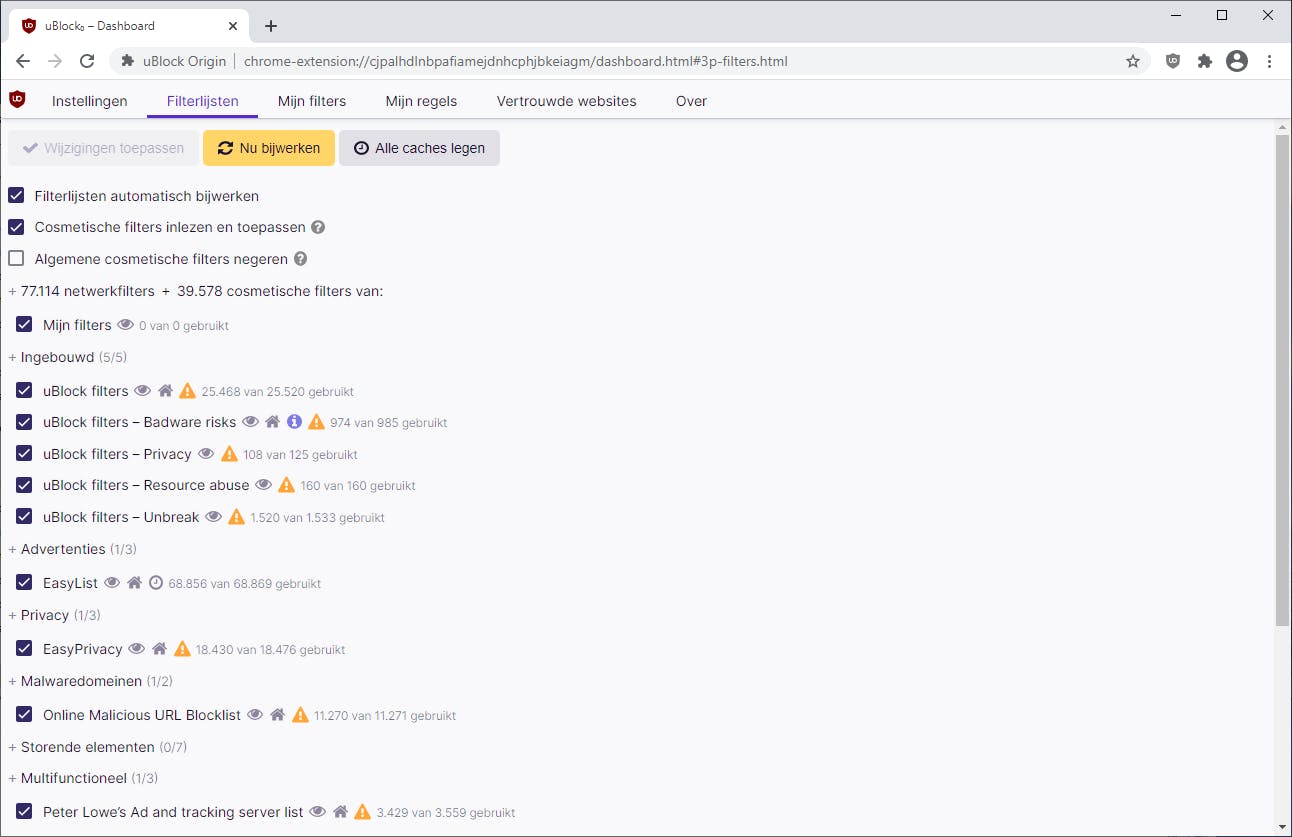Open home link for Badware risks list
Image resolution: width=1292 pixels, height=837 pixels.
click(x=272, y=422)
